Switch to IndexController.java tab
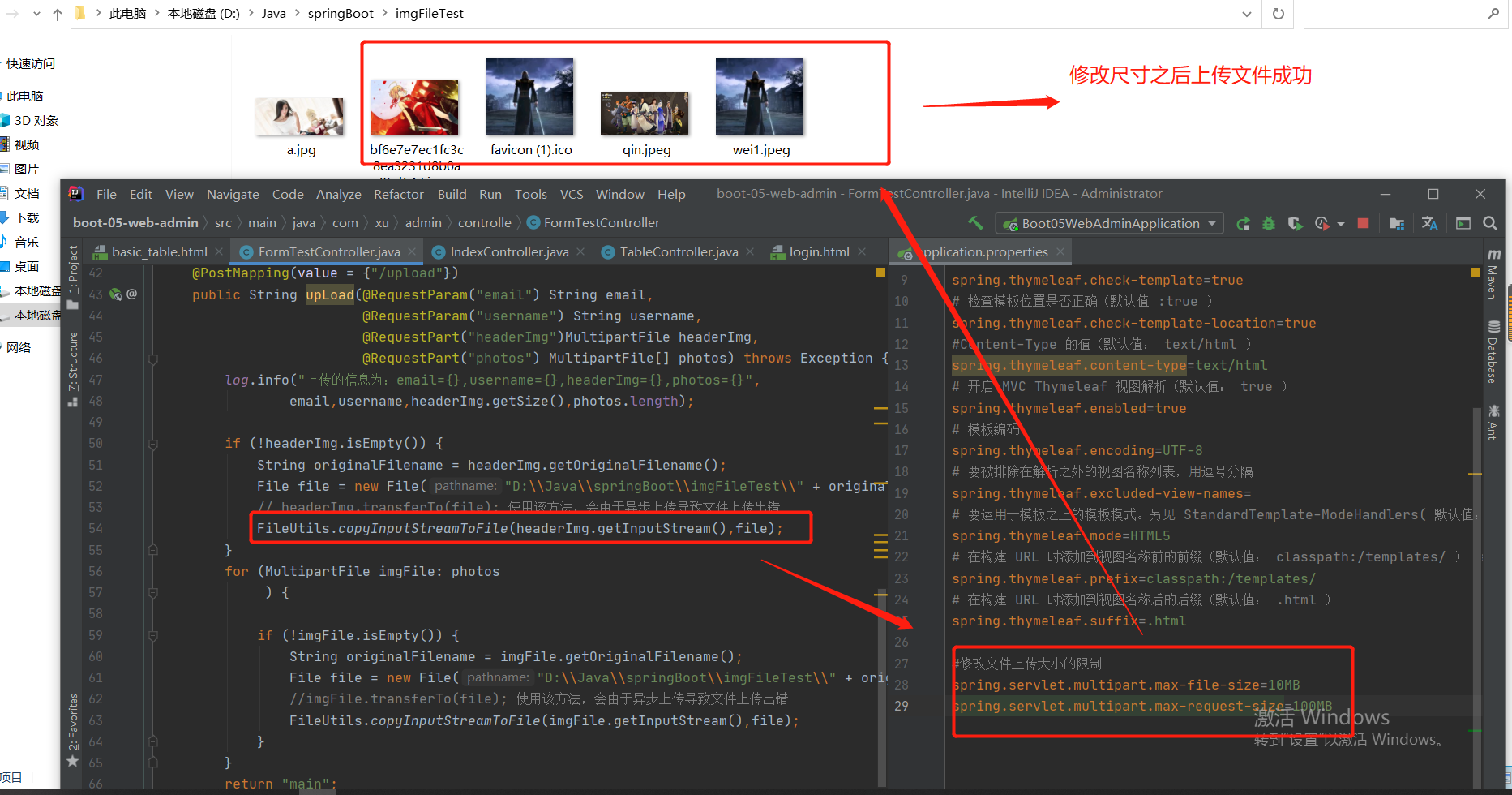Viewport: 1512px width, 795px height. 508,252
